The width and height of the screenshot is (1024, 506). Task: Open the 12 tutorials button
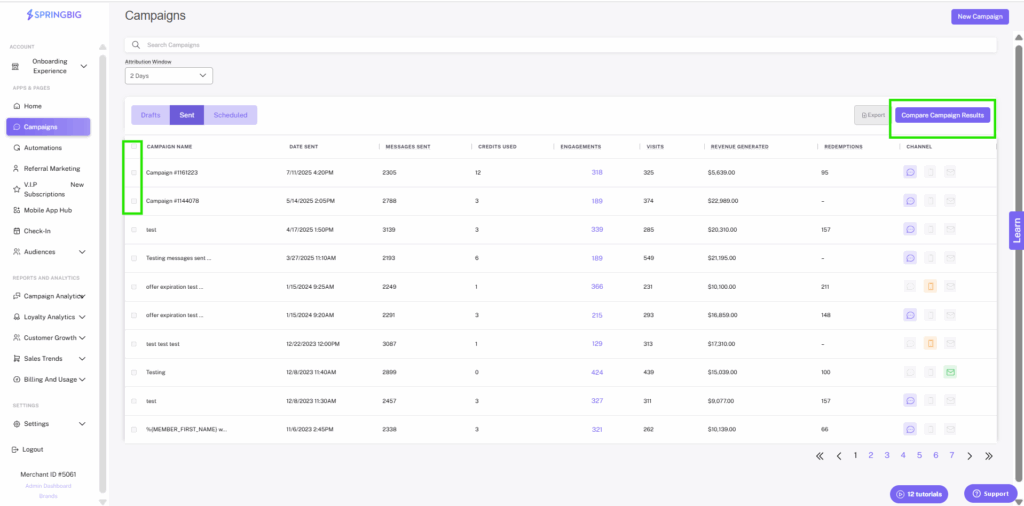pos(918,494)
